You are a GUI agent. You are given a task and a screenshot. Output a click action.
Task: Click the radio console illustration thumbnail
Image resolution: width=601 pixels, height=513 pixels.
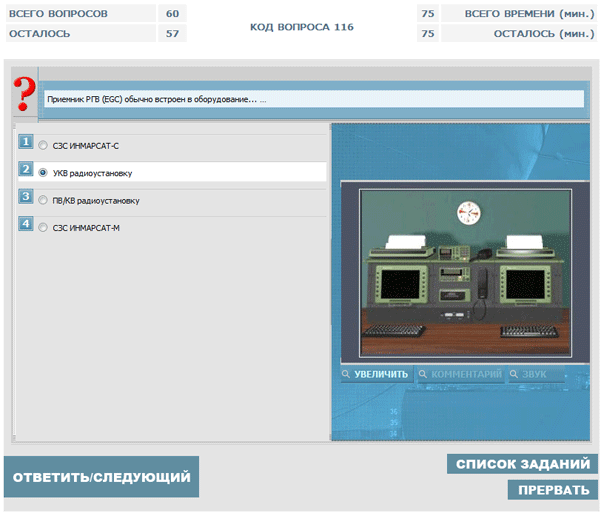465,273
